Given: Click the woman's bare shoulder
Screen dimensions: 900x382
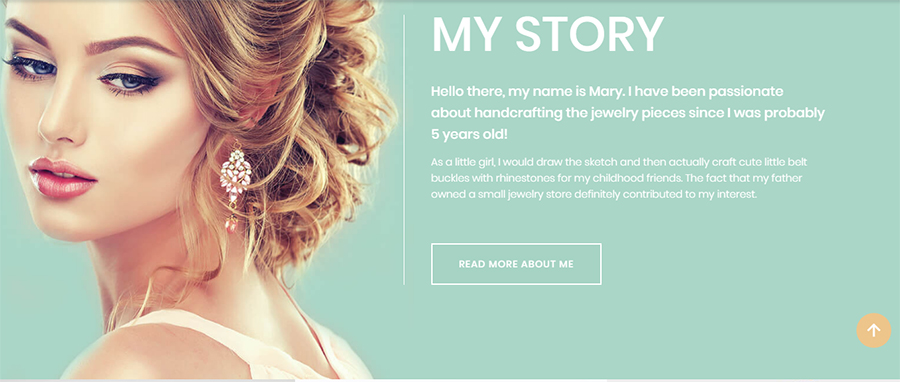Looking at the screenshot, I should tap(155, 351).
